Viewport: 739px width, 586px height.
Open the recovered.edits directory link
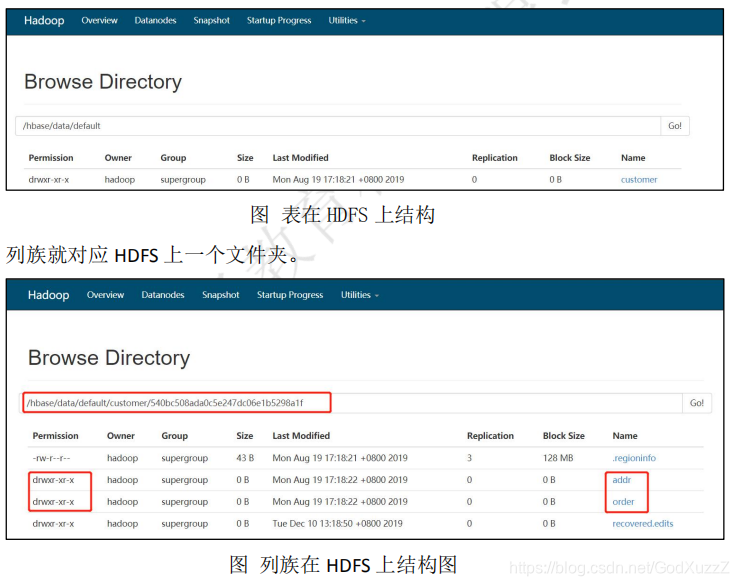pos(643,524)
